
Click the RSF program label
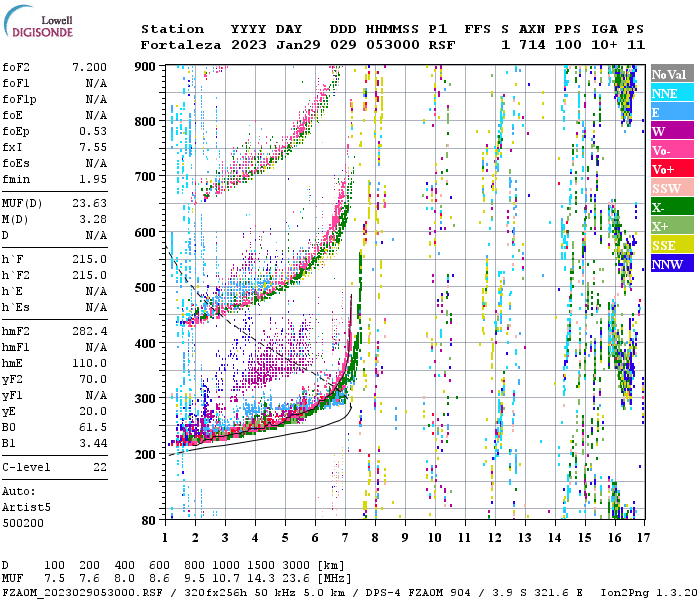coord(442,45)
